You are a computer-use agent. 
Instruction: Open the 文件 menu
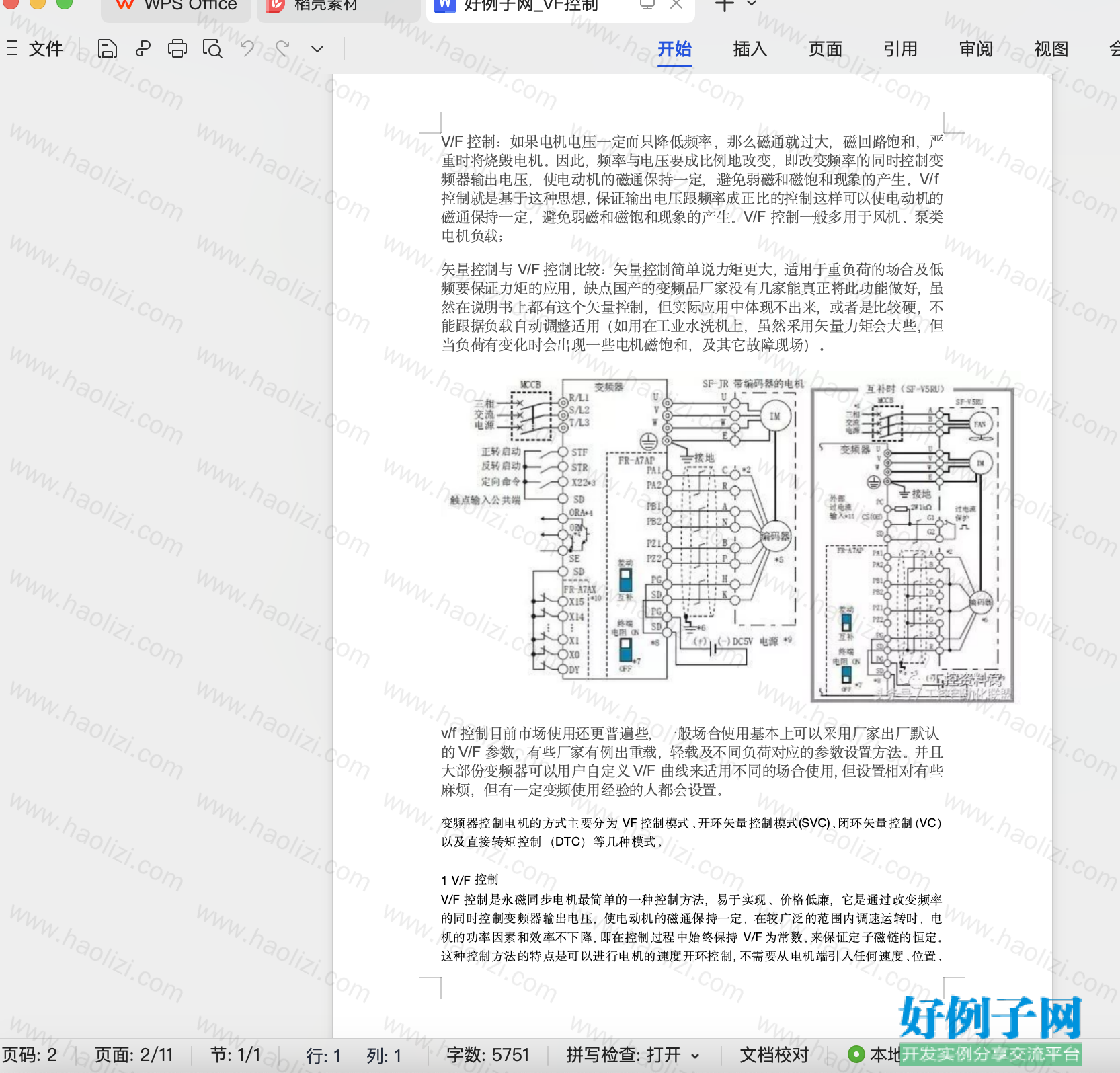(45, 49)
